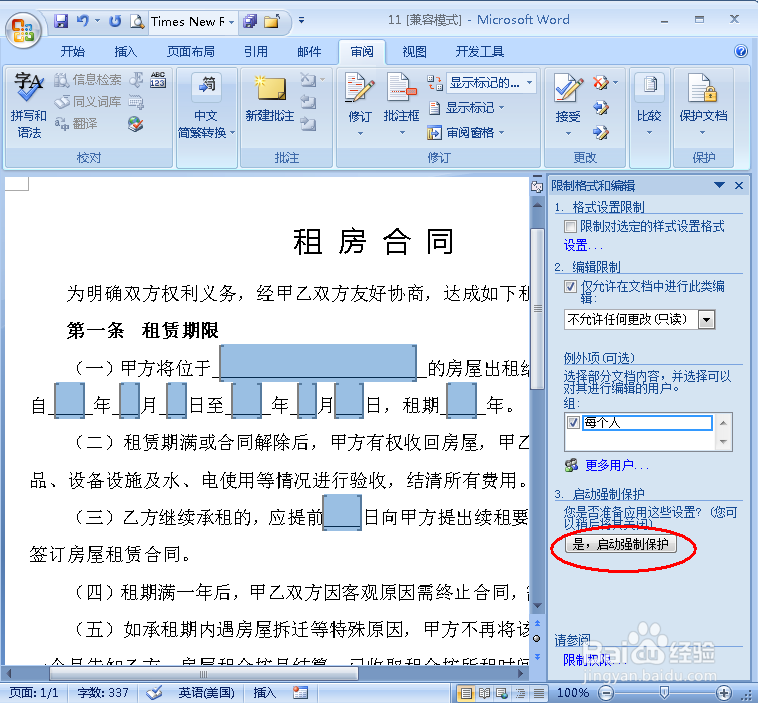Click the Reject change icon

pyautogui.click(x=600, y=83)
